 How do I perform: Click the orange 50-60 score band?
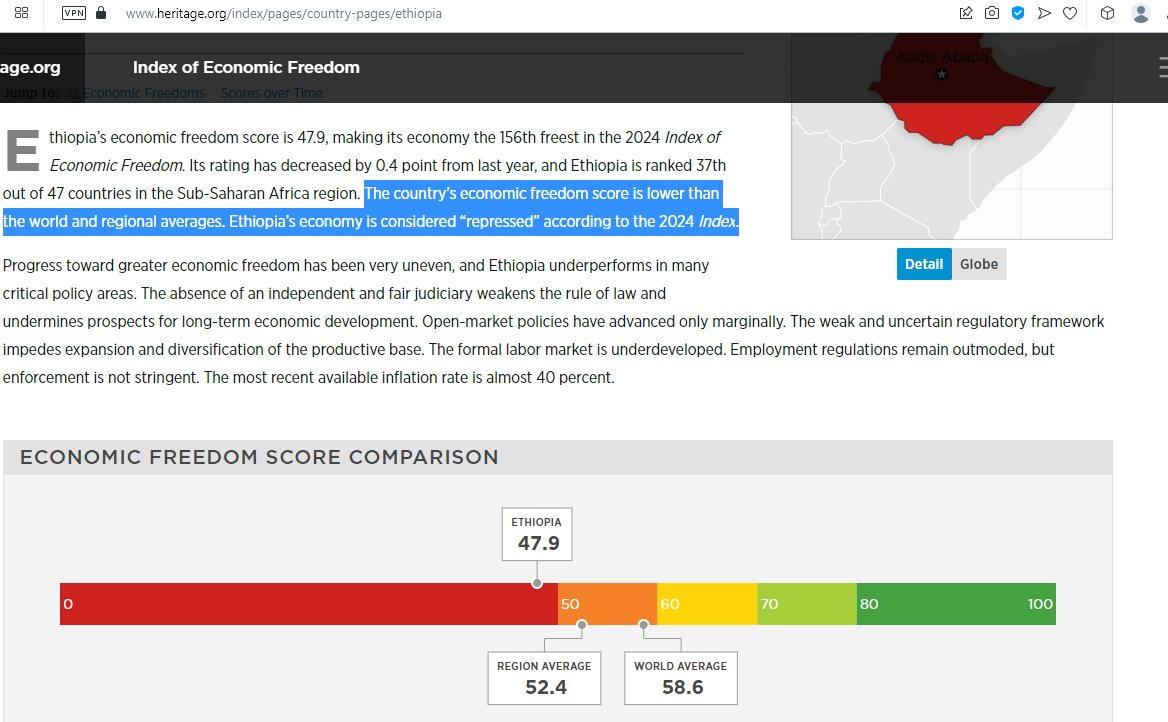tap(607, 604)
